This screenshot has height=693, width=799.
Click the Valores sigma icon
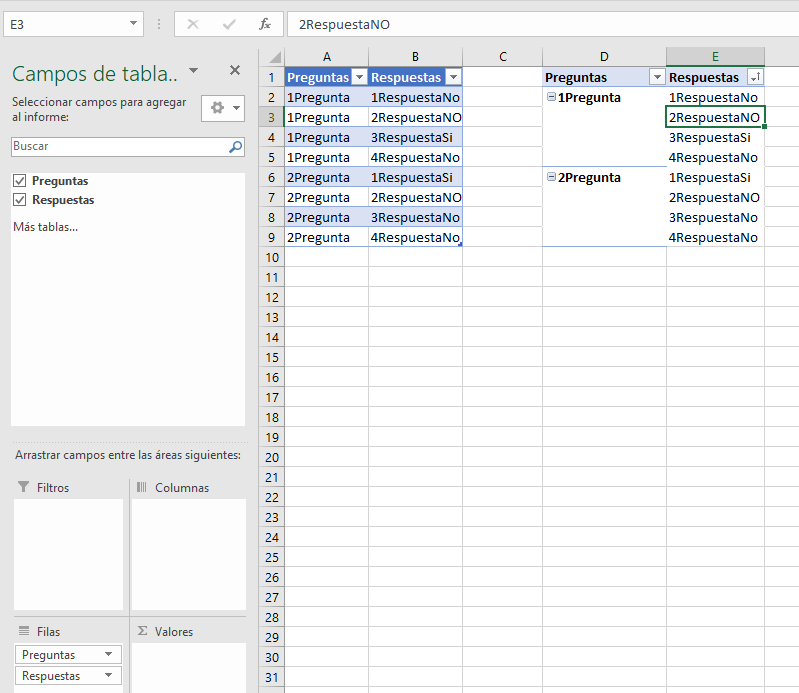point(143,631)
